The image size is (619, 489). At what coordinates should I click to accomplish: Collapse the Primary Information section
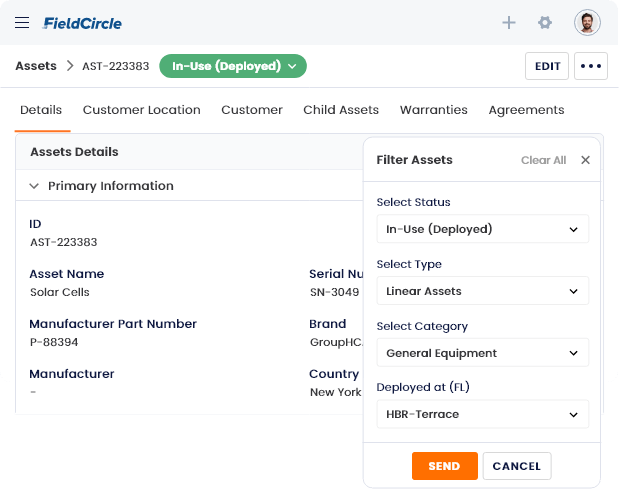pyautogui.click(x=34, y=186)
